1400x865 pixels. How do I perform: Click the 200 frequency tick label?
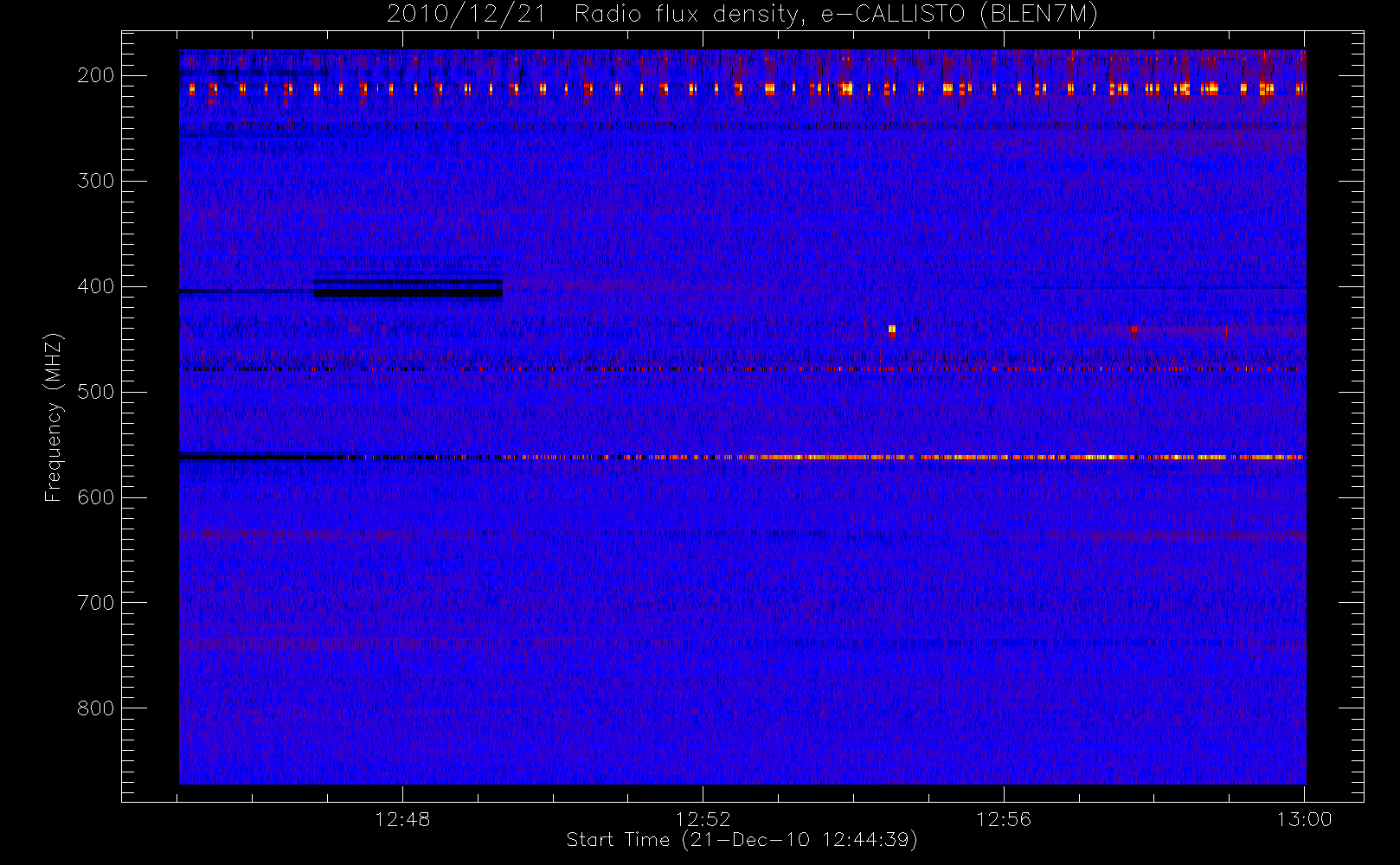(96, 75)
